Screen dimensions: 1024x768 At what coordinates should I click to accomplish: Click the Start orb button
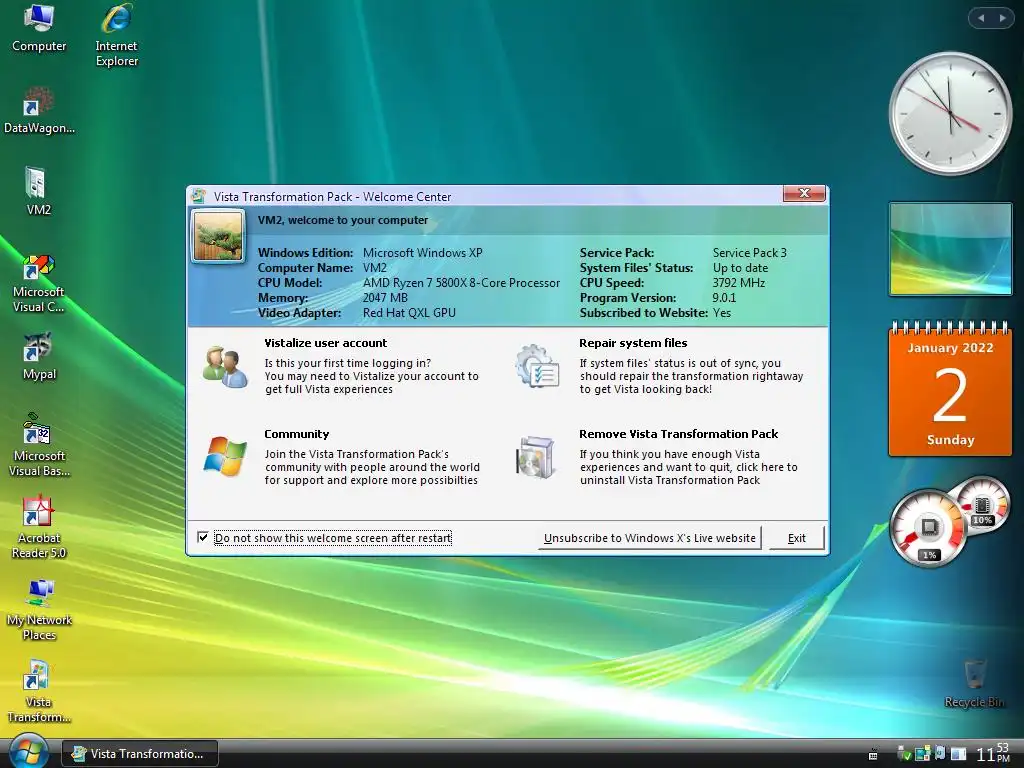(x=27, y=752)
